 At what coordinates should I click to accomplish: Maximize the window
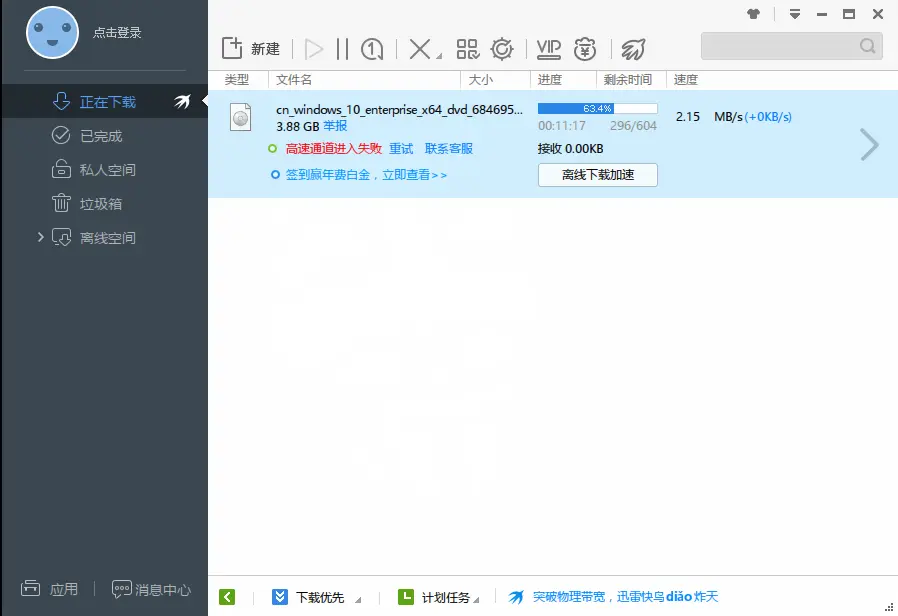tap(849, 14)
